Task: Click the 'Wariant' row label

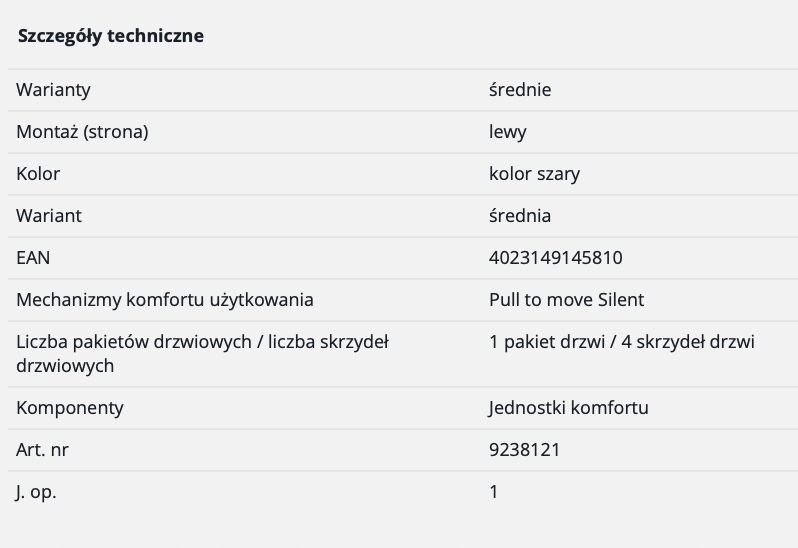Action: 49,216
